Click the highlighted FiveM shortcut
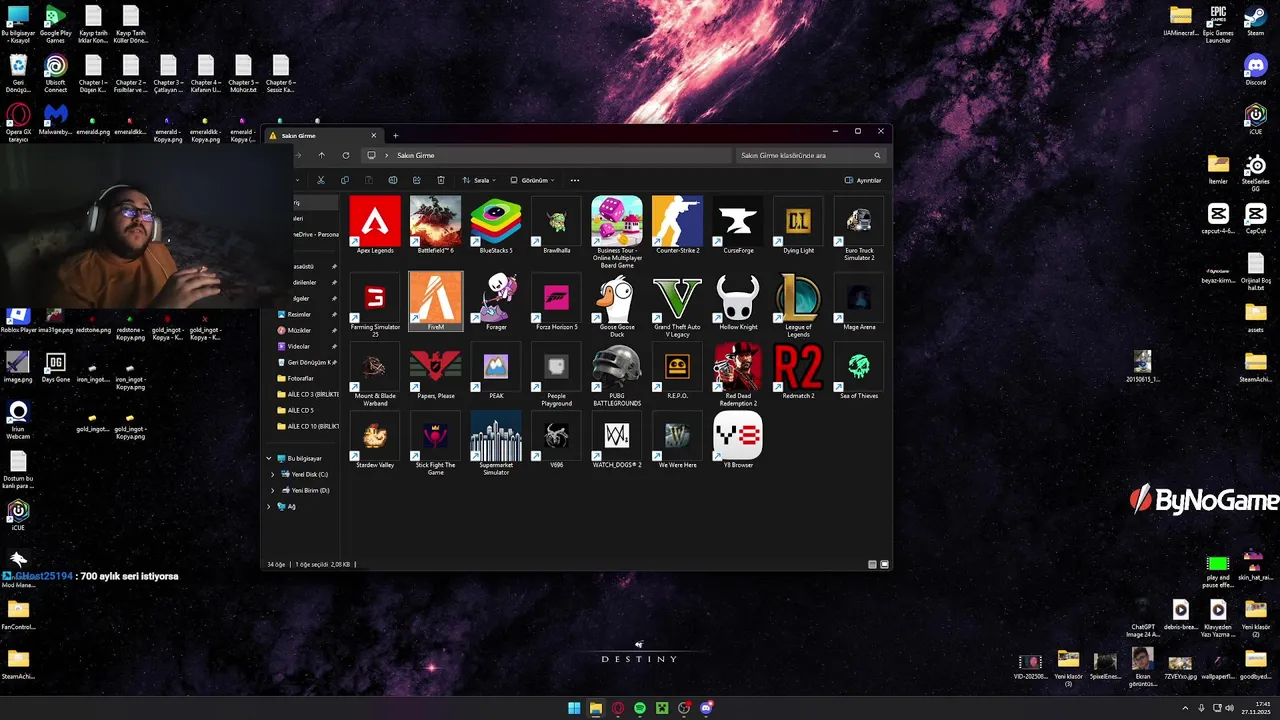Viewport: 1280px width, 720px height. tap(435, 301)
